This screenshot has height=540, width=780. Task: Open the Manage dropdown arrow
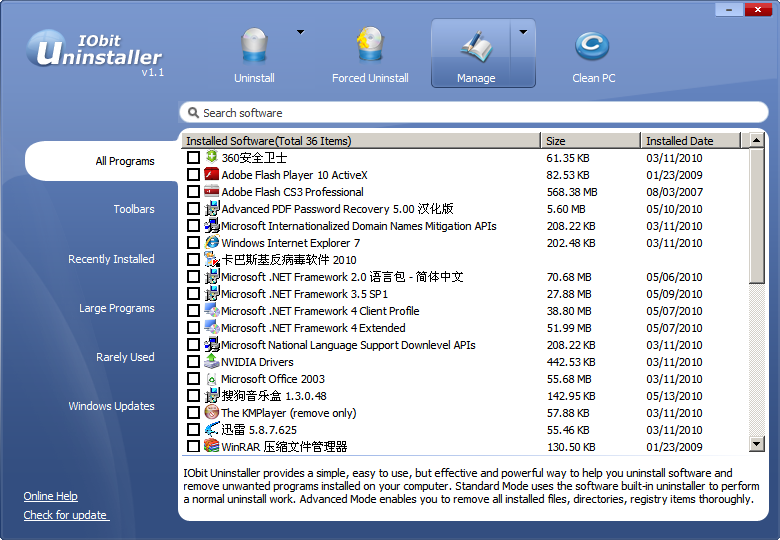coord(523,33)
